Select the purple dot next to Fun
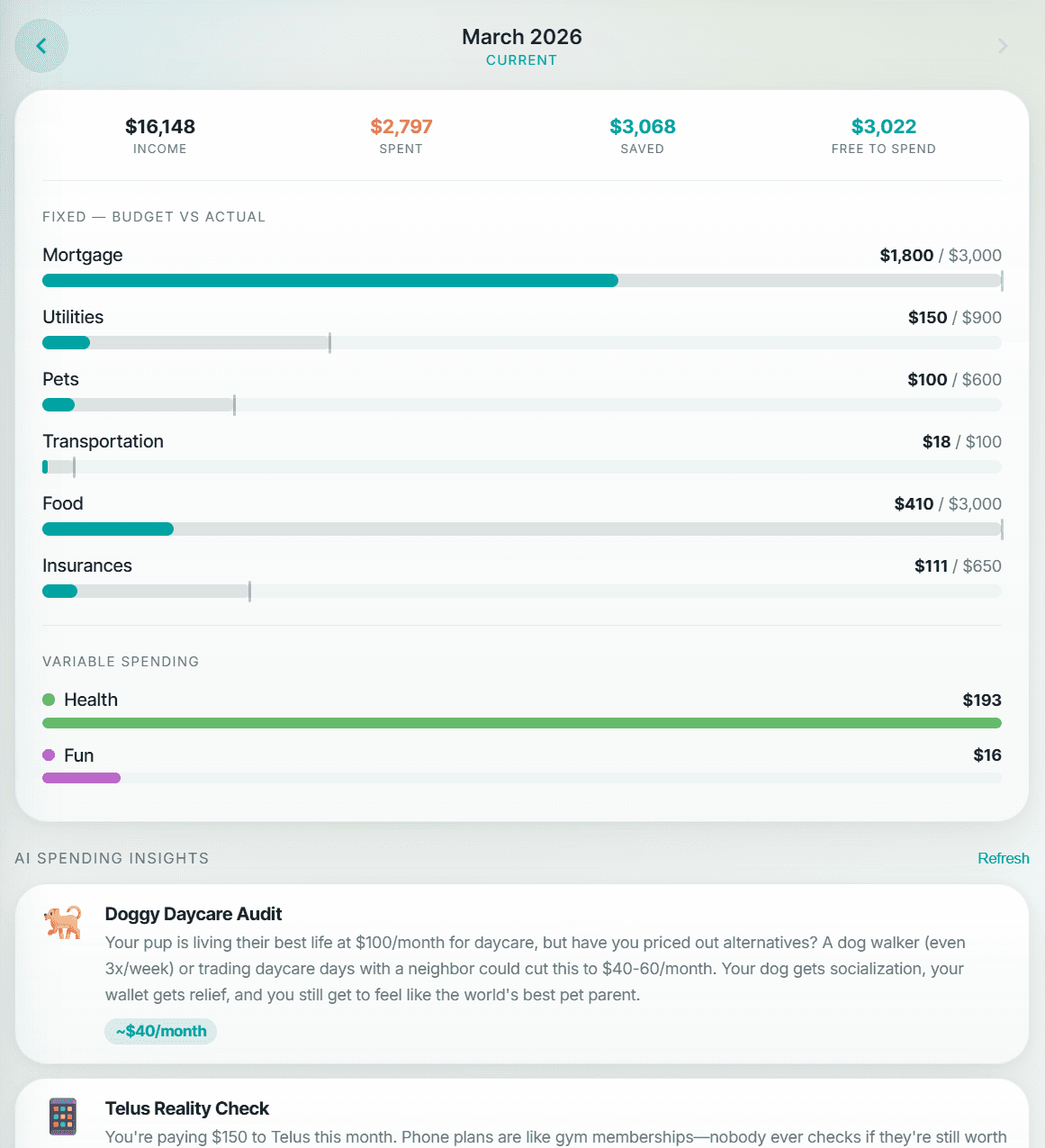Screen dimensions: 1045x1148 (48, 755)
